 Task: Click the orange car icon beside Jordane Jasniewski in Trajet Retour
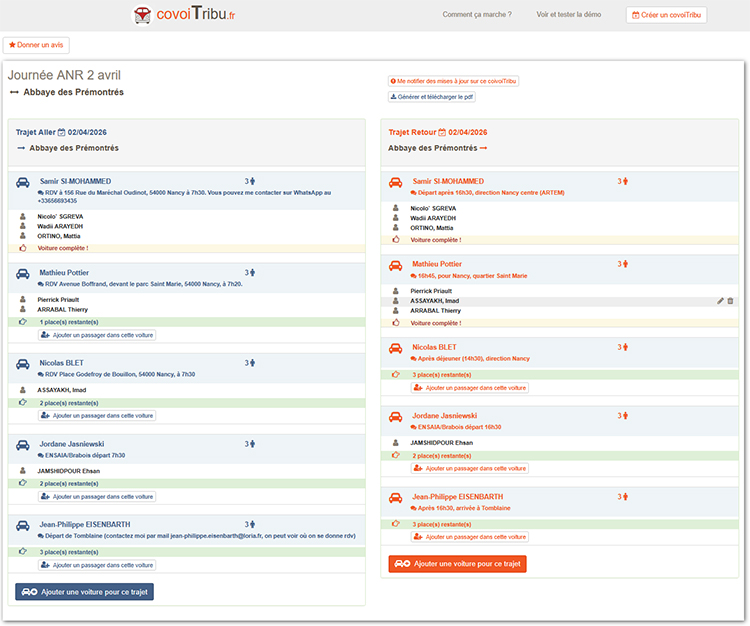[x=395, y=416]
